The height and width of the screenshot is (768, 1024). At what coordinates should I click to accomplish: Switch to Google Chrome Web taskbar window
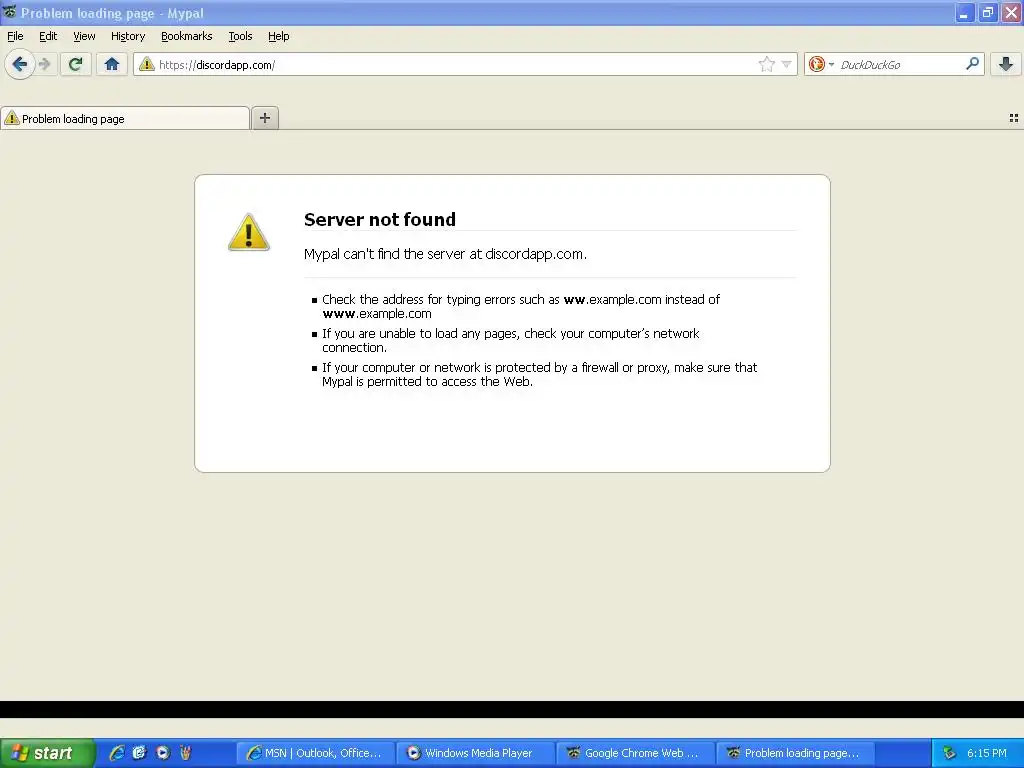(636, 753)
